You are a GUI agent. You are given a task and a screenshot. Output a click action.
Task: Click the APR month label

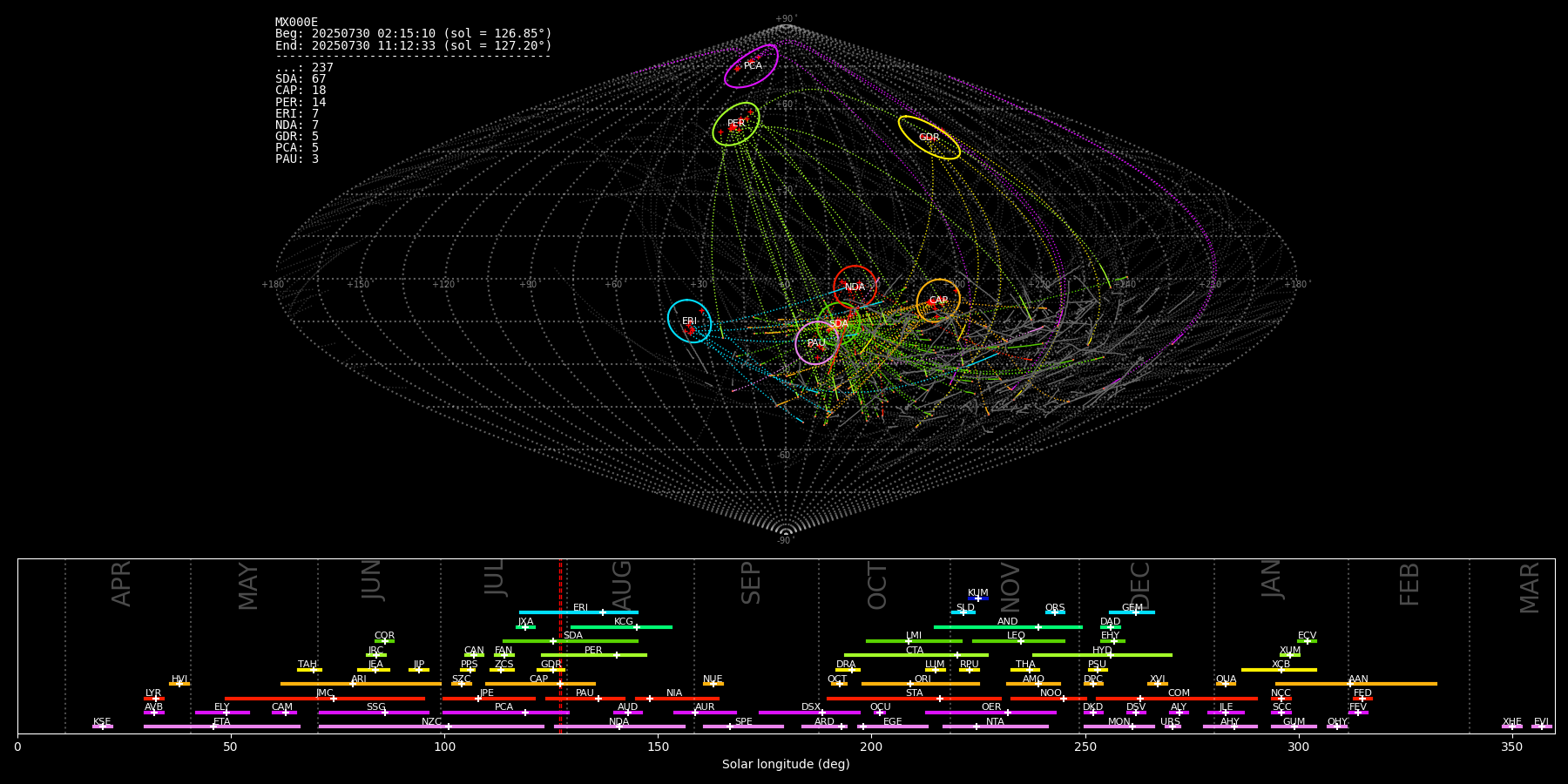[x=121, y=584]
